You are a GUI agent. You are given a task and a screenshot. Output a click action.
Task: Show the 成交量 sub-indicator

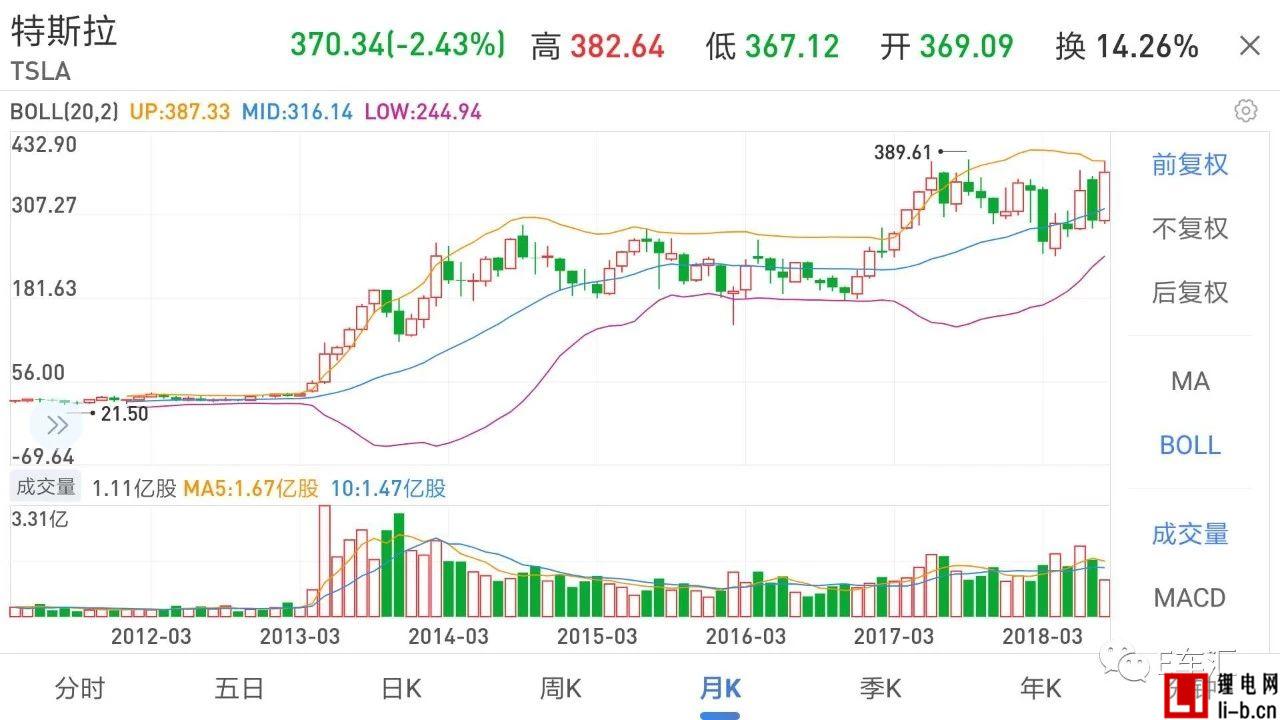pos(1190,534)
